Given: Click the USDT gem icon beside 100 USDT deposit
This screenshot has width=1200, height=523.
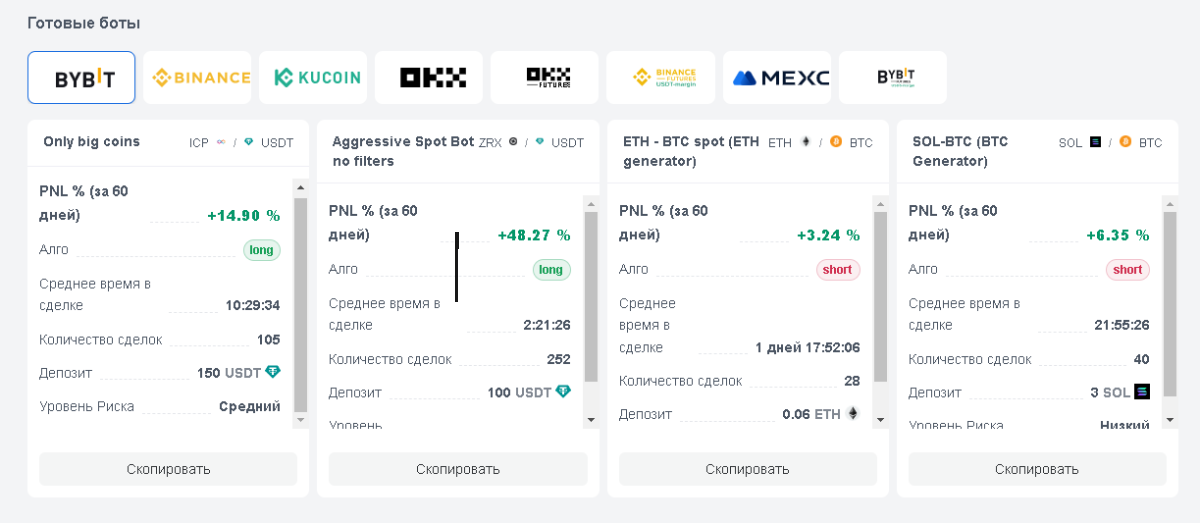Looking at the screenshot, I should [563, 392].
